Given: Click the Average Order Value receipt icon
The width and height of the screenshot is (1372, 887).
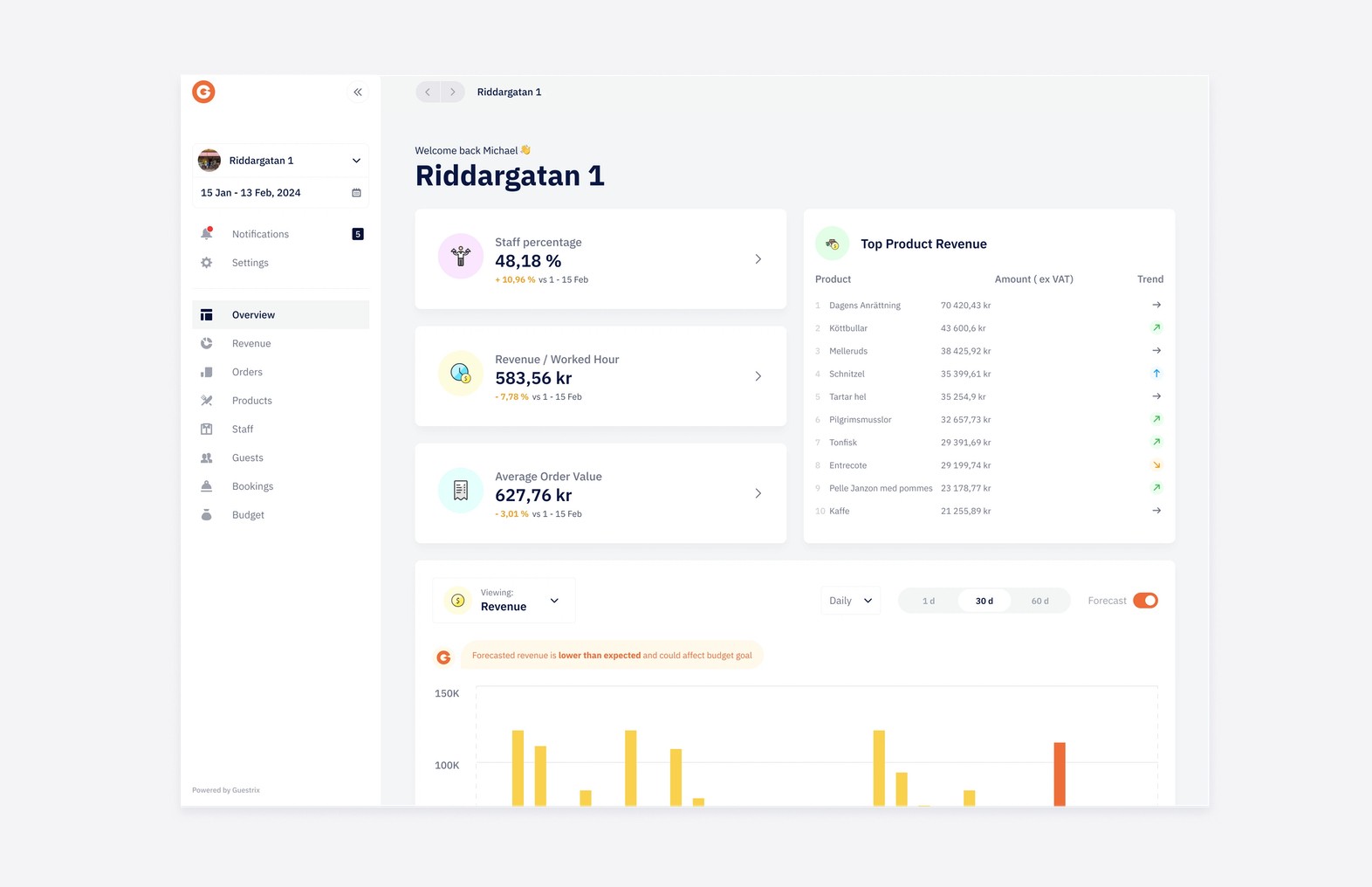Looking at the screenshot, I should [x=461, y=491].
